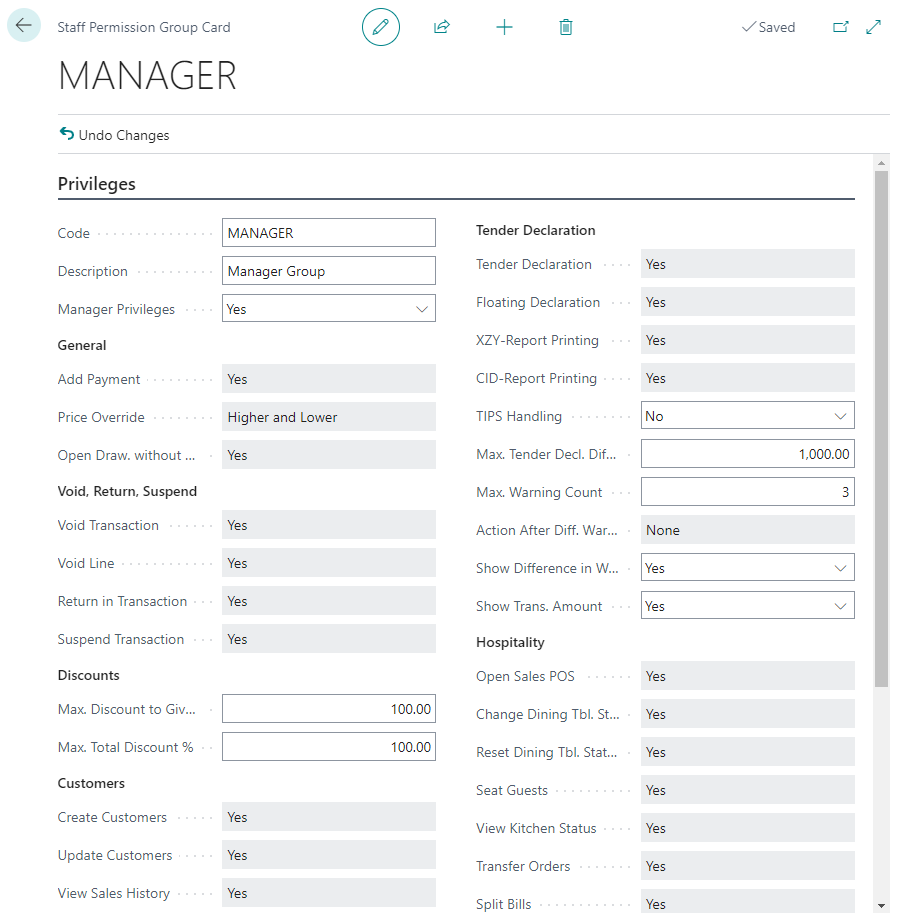This screenshot has height=913, width=897.
Task: Click the vertical scrollbar thumb
Action: point(881,429)
